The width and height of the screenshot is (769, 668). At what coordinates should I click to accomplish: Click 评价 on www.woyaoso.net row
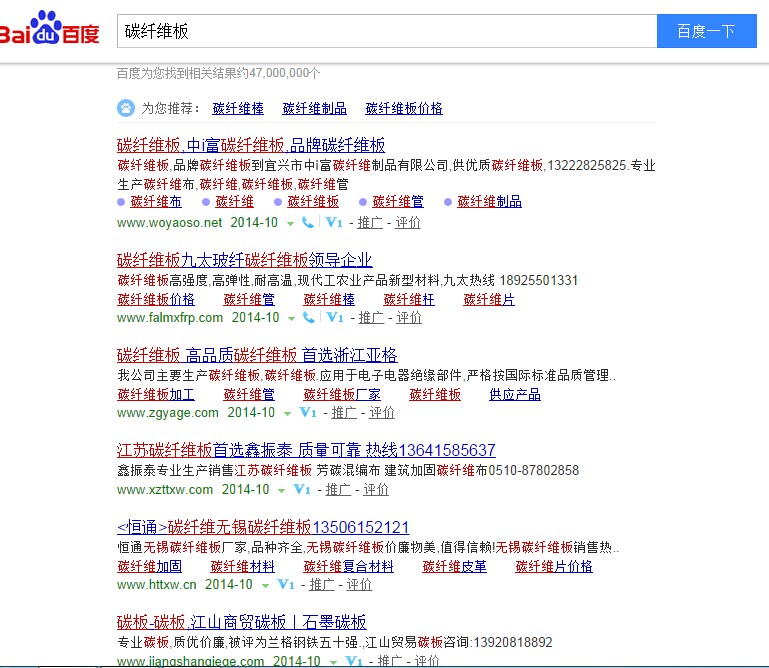click(408, 223)
